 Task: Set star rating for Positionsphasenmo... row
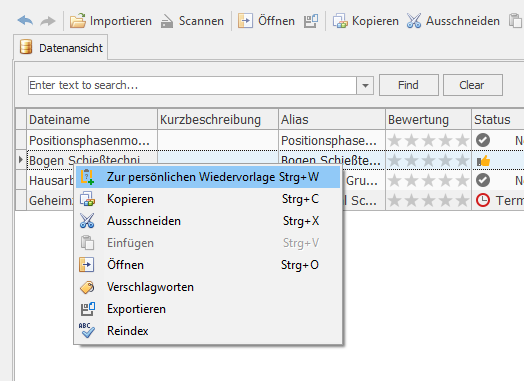point(428,140)
